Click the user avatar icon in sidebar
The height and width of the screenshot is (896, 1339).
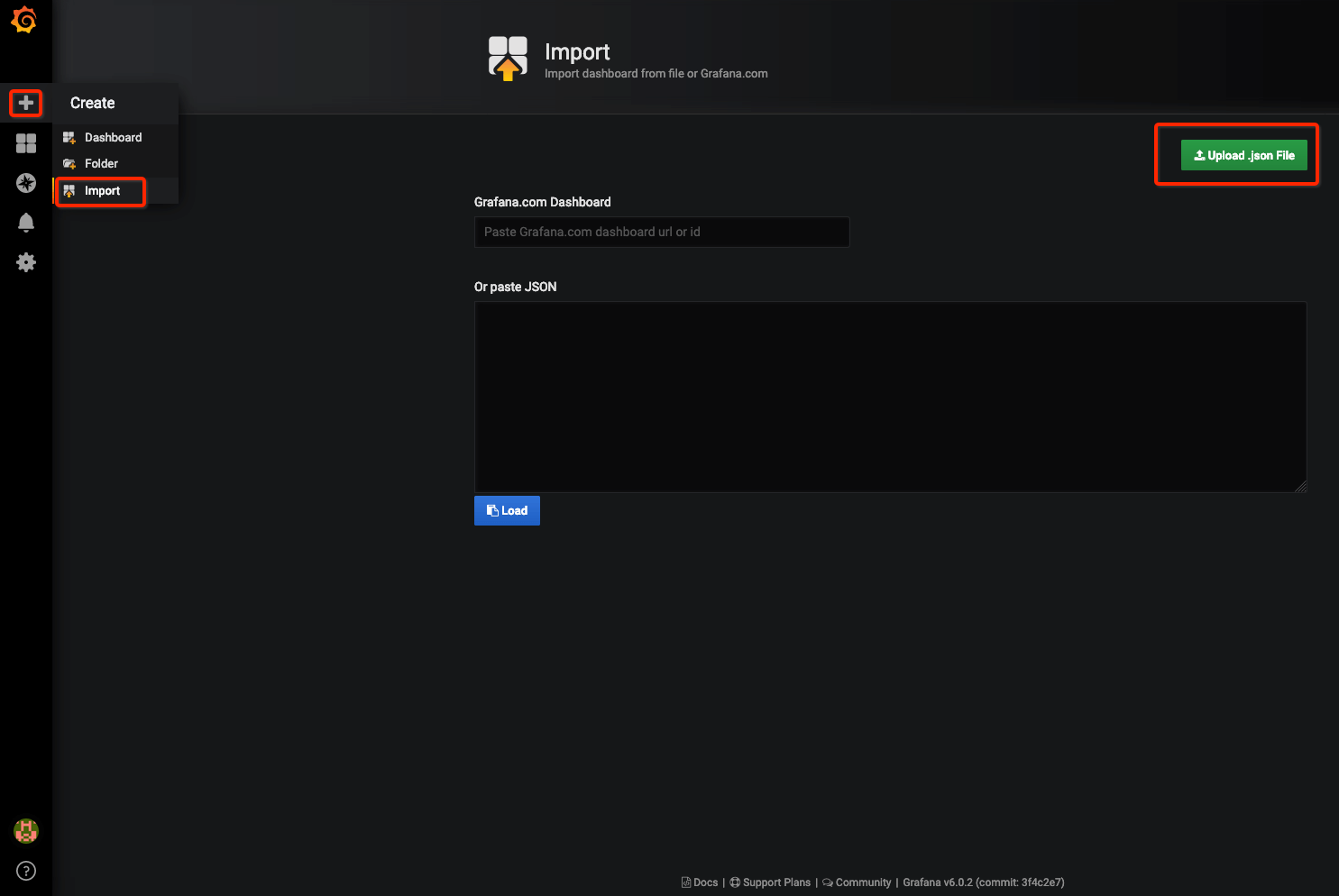click(x=26, y=831)
